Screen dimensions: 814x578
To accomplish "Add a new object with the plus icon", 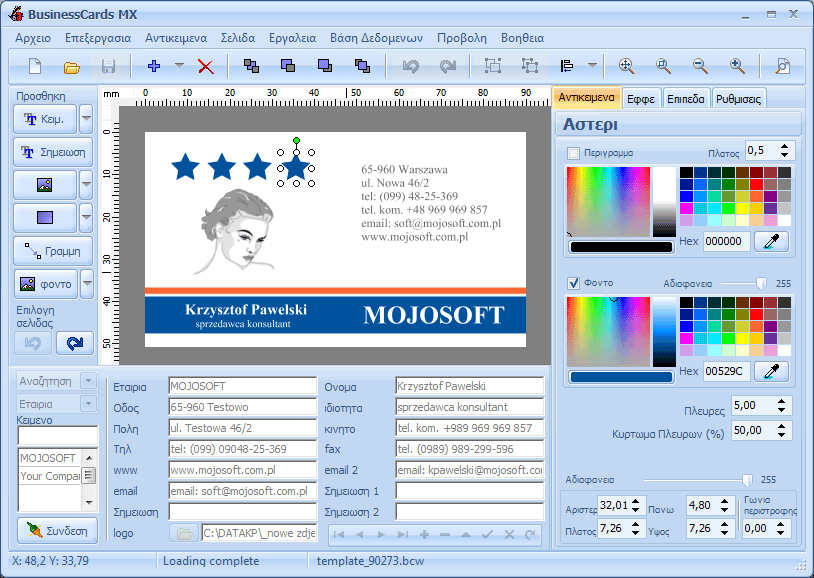I will pyautogui.click(x=154, y=66).
